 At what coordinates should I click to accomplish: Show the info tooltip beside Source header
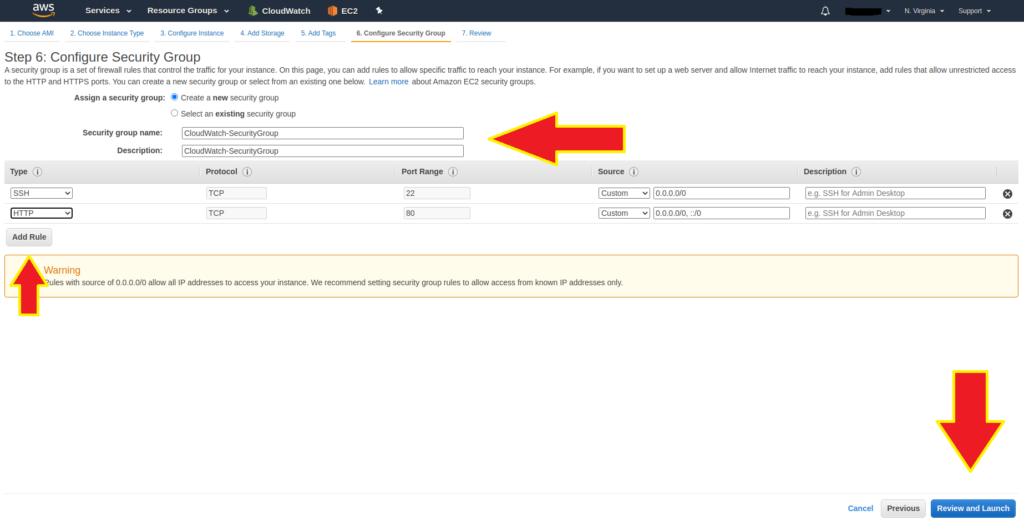pos(634,172)
